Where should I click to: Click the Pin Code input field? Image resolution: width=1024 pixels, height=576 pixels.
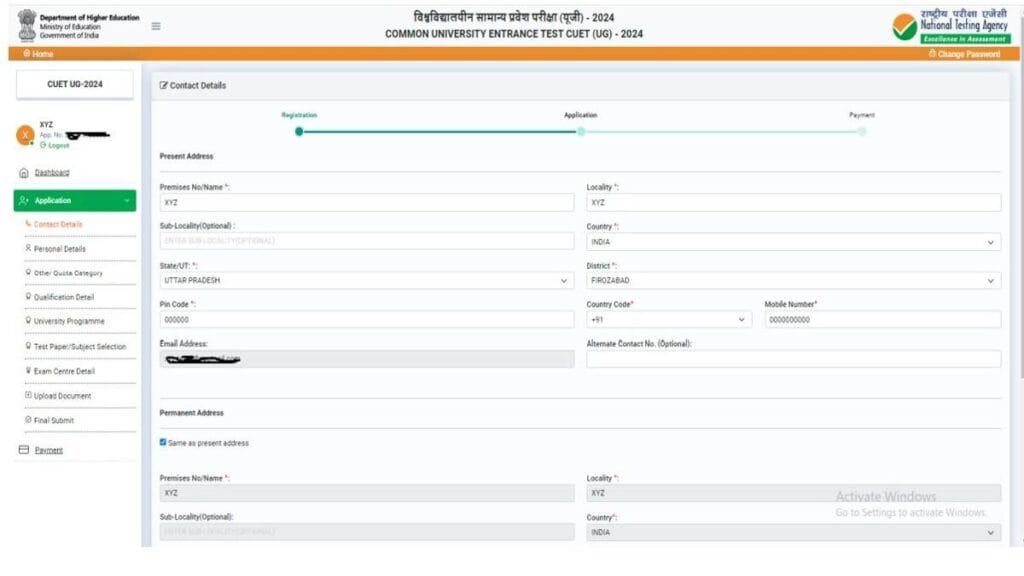coord(367,319)
